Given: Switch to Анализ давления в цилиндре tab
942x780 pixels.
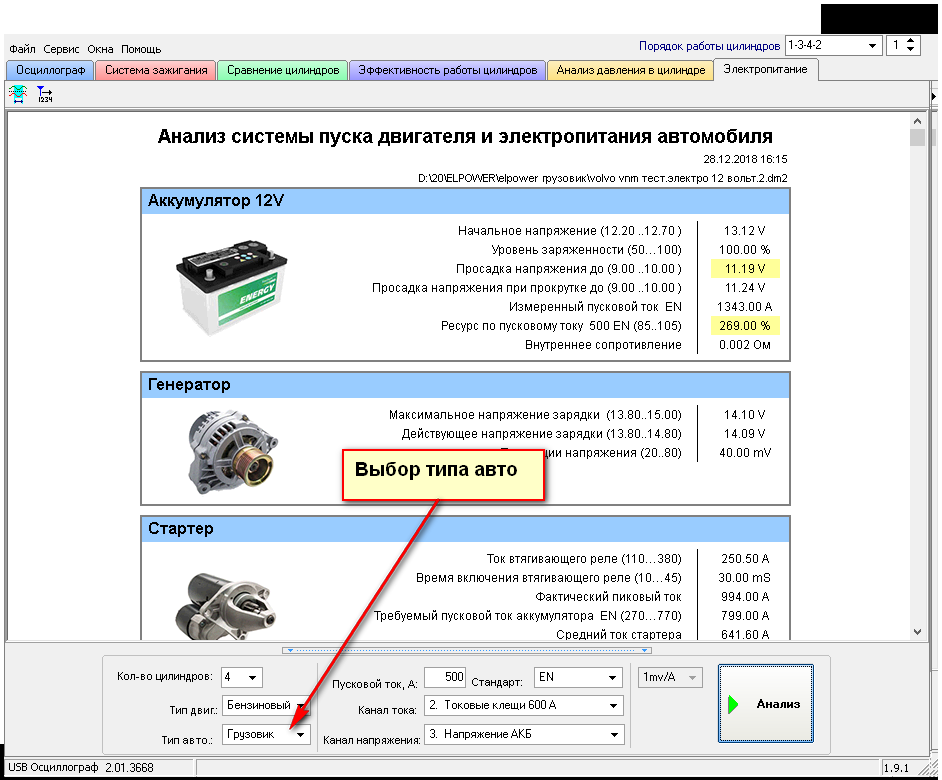Looking at the screenshot, I should click(x=631, y=70).
